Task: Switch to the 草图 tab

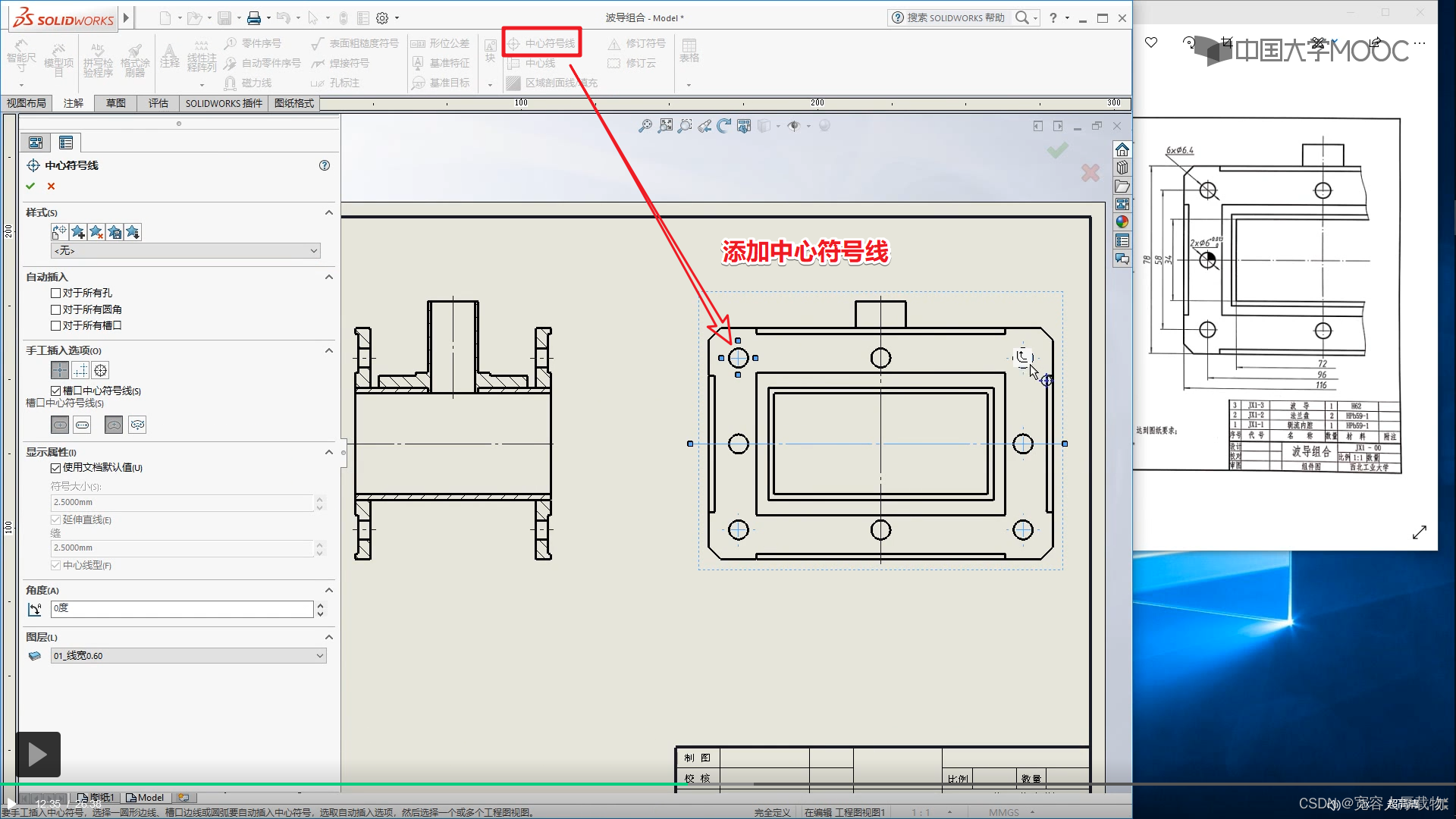Action: (x=116, y=103)
